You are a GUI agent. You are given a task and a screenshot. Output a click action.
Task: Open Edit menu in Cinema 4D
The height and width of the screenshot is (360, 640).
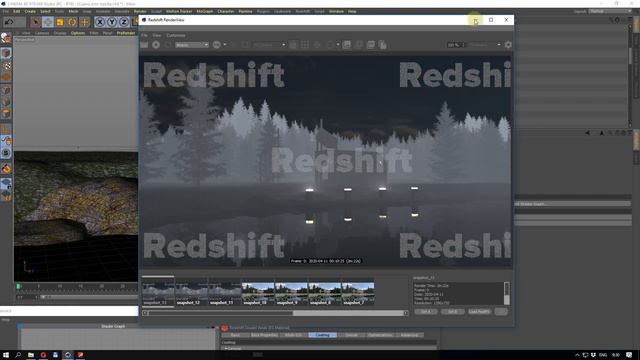tap(17, 11)
